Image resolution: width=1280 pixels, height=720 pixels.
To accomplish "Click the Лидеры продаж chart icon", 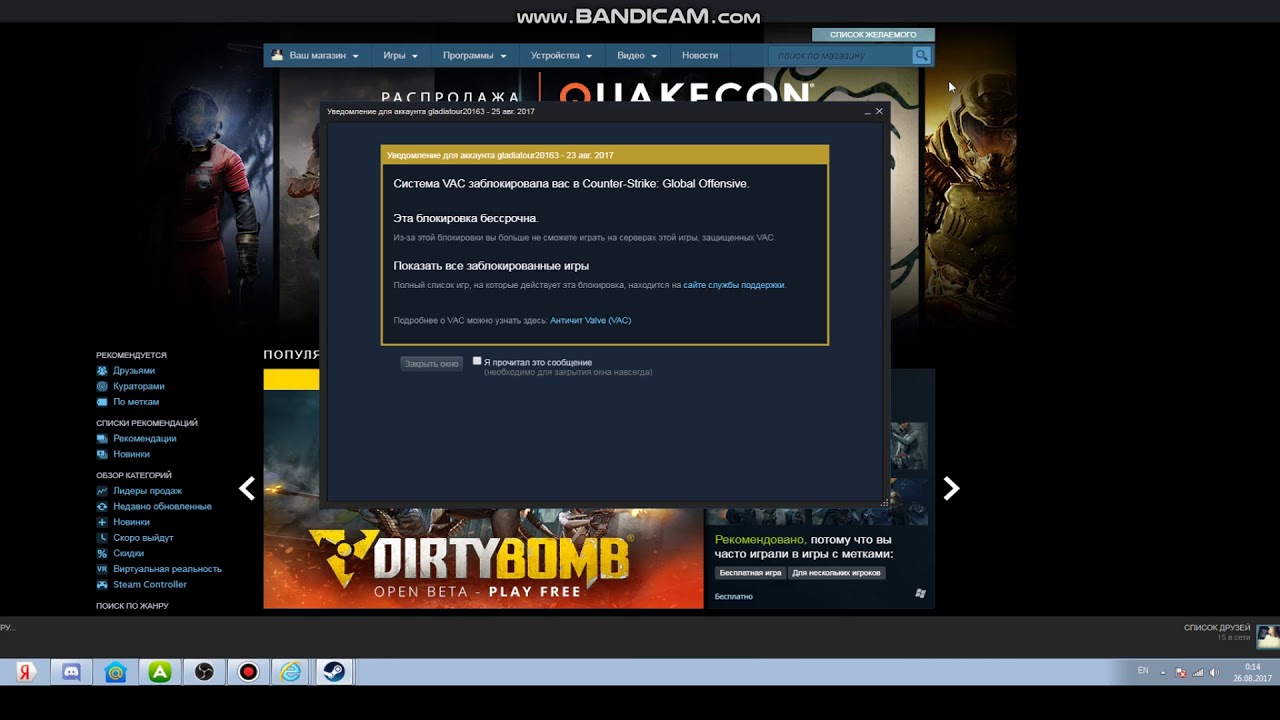I will click(101, 491).
